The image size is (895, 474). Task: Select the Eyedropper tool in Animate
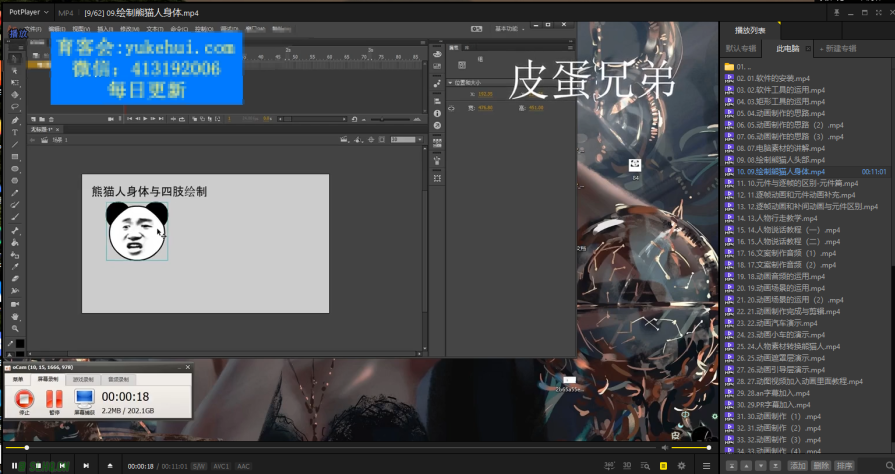click(15, 266)
